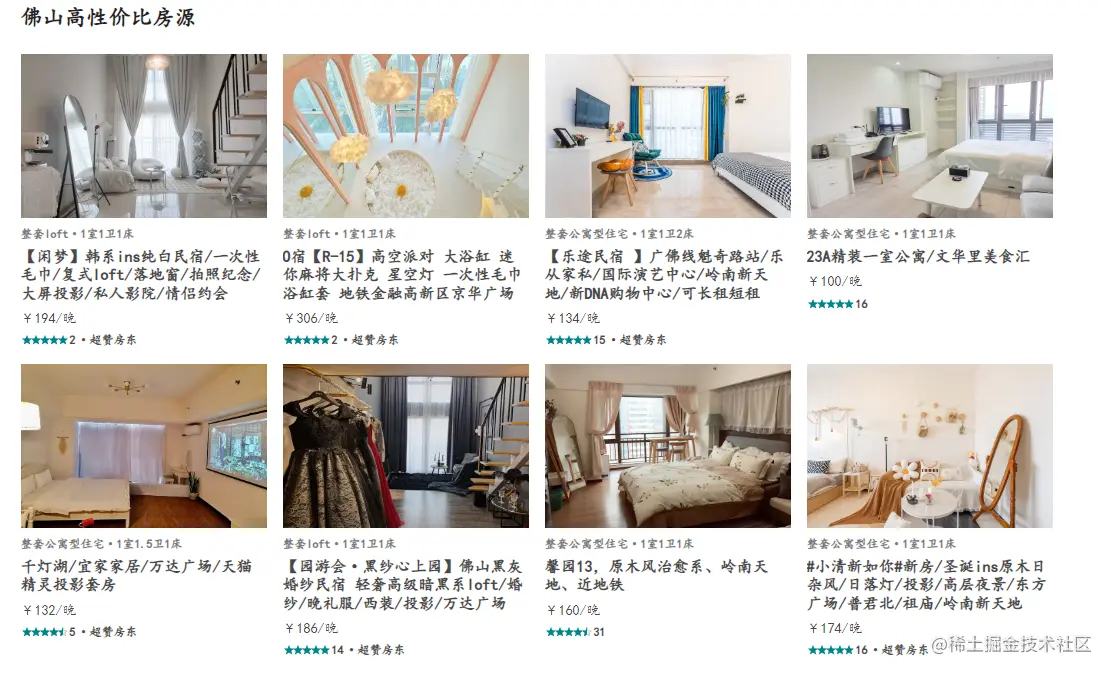Click the 0宿【R-15】高空派对 listing title
This screenshot has width=1111, height=674.
point(402,275)
